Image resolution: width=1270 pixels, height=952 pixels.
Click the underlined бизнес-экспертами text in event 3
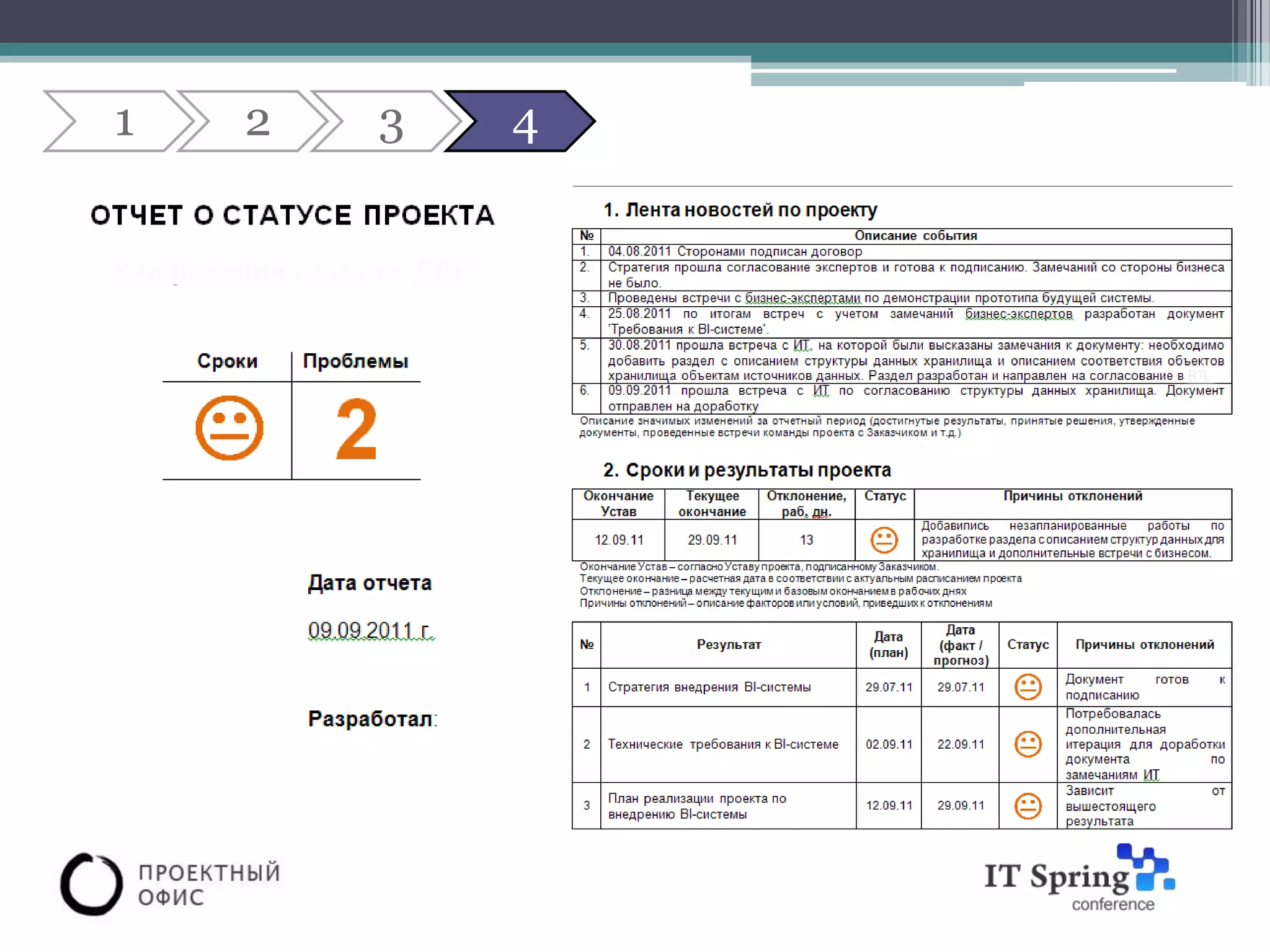[x=802, y=298]
